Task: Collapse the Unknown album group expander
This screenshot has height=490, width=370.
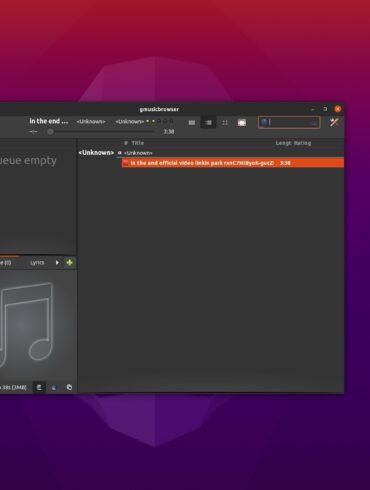Action: (119, 153)
